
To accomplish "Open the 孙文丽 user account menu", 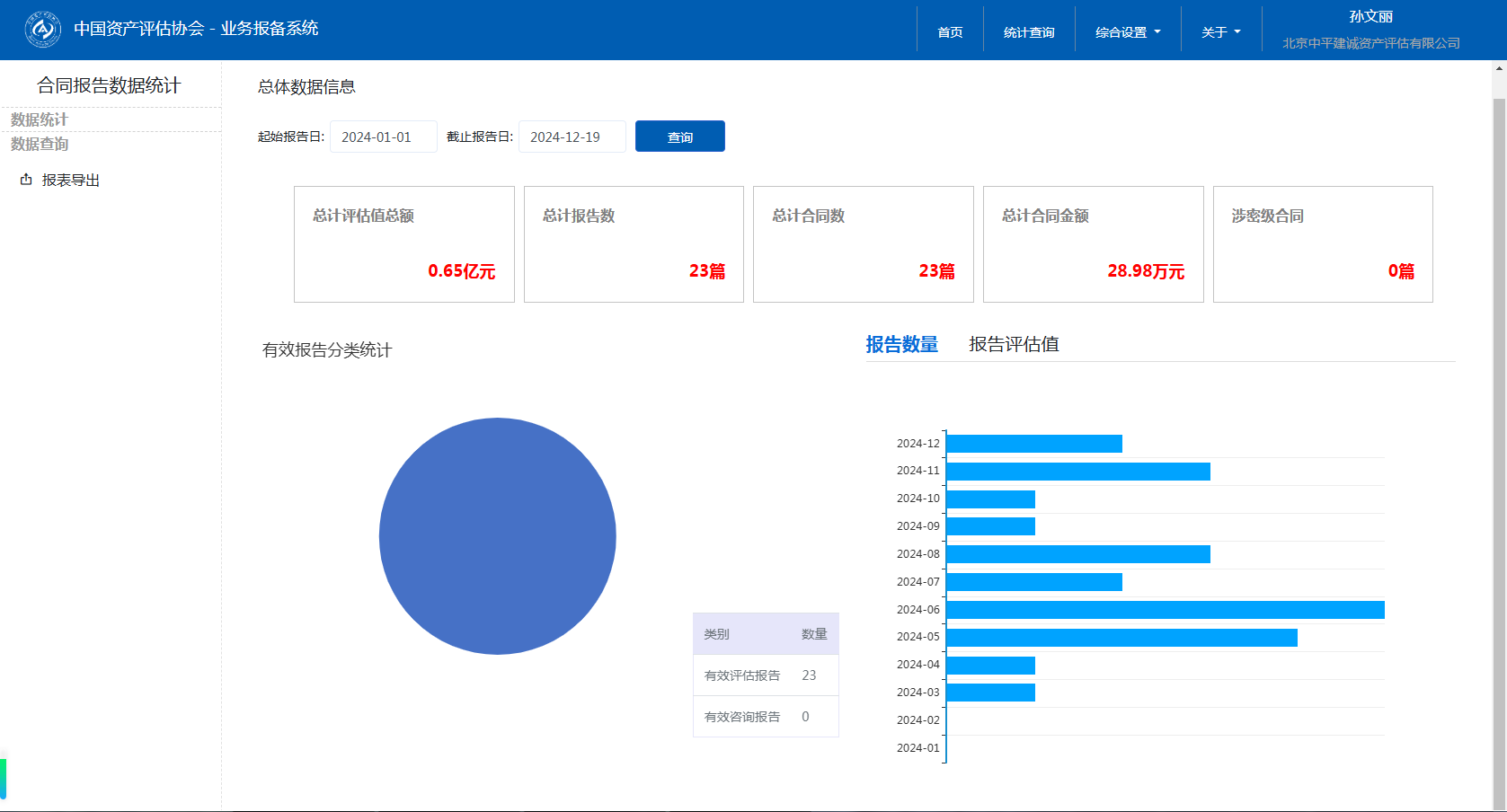I will [1370, 17].
